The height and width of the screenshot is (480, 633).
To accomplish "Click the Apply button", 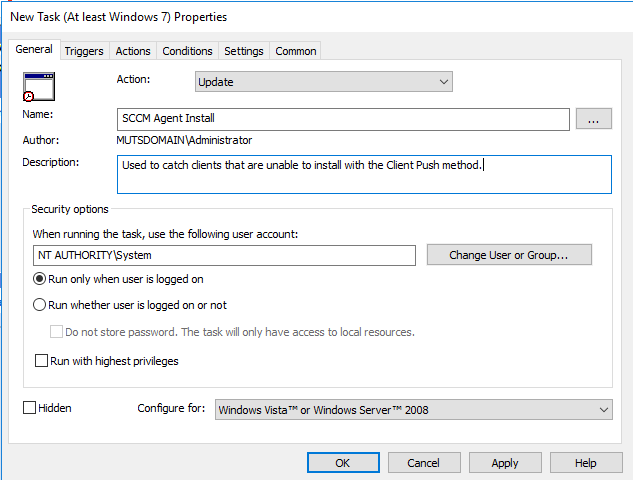I will click(x=505, y=463).
